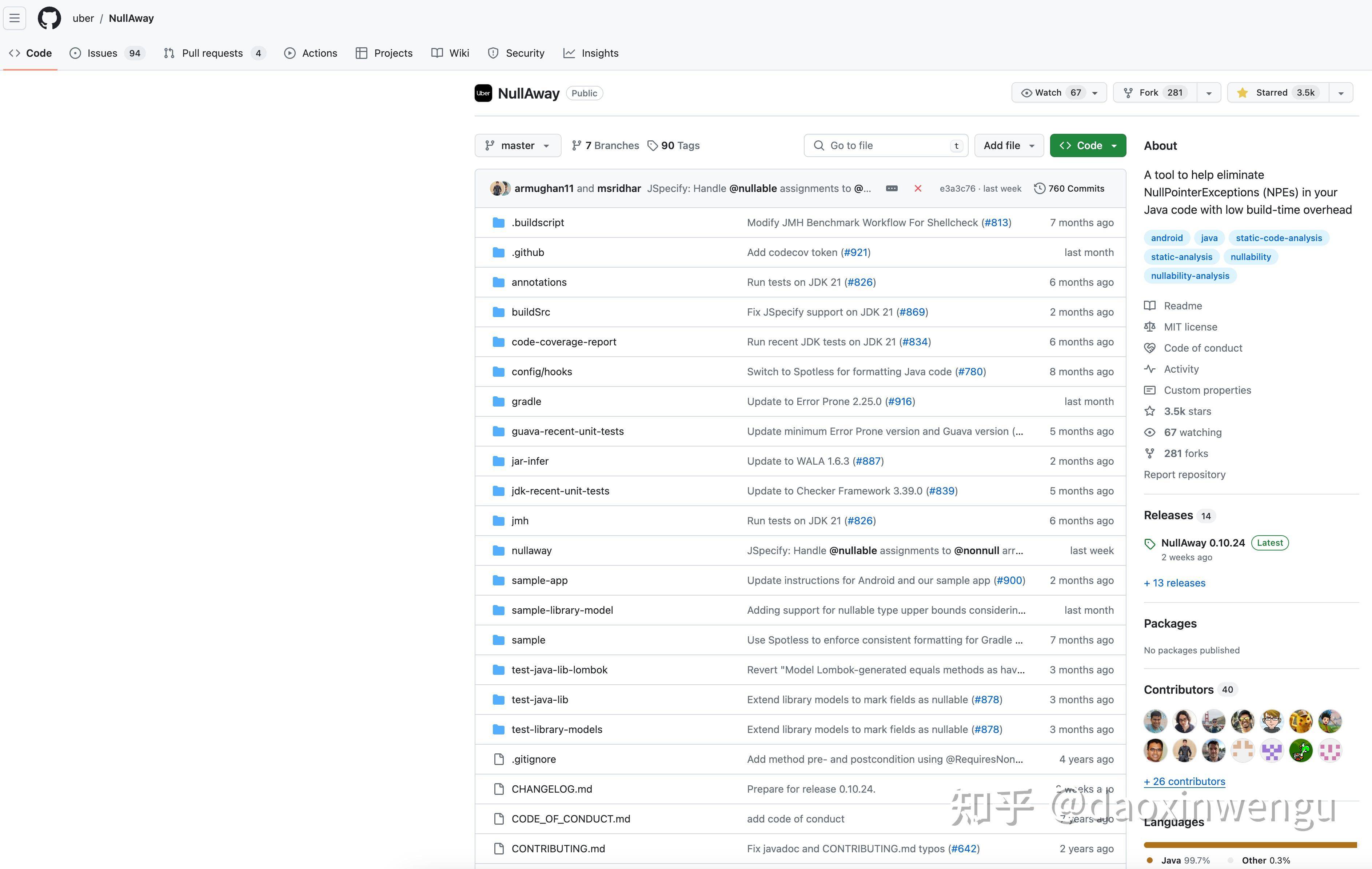Click the nullability-analysis topic tag
Image resolution: width=1372 pixels, height=869 pixels.
[x=1190, y=276]
